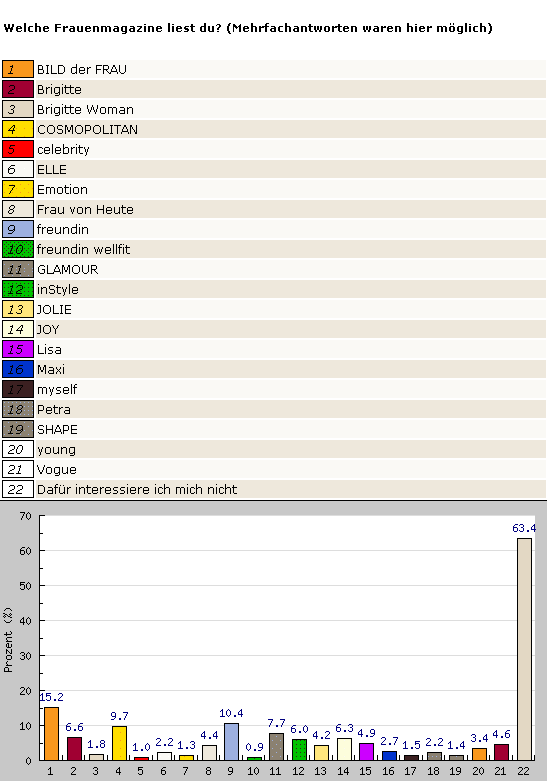Click the survey question heading text
The height and width of the screenshot is (781, 547).
click(248, 28)
